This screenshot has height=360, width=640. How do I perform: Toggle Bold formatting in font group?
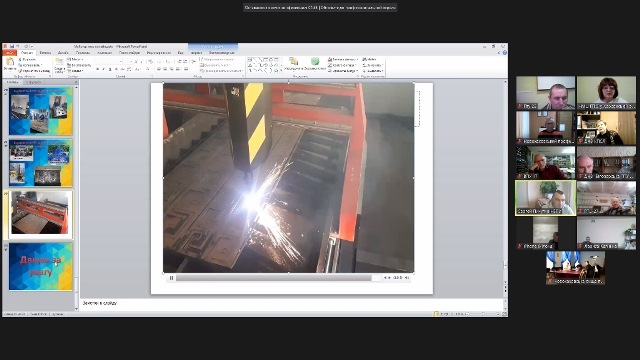point(98,69)
